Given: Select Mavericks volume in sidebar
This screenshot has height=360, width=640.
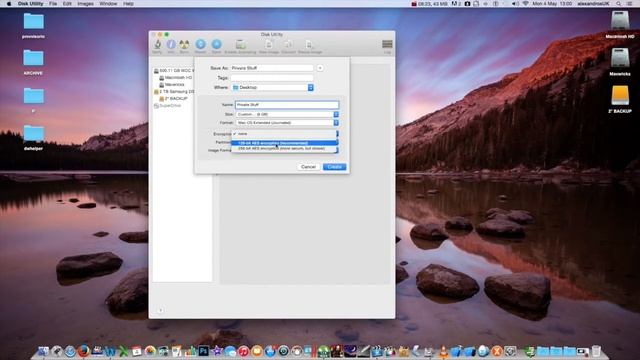Looking at the screenshot, I should point(172,84).
